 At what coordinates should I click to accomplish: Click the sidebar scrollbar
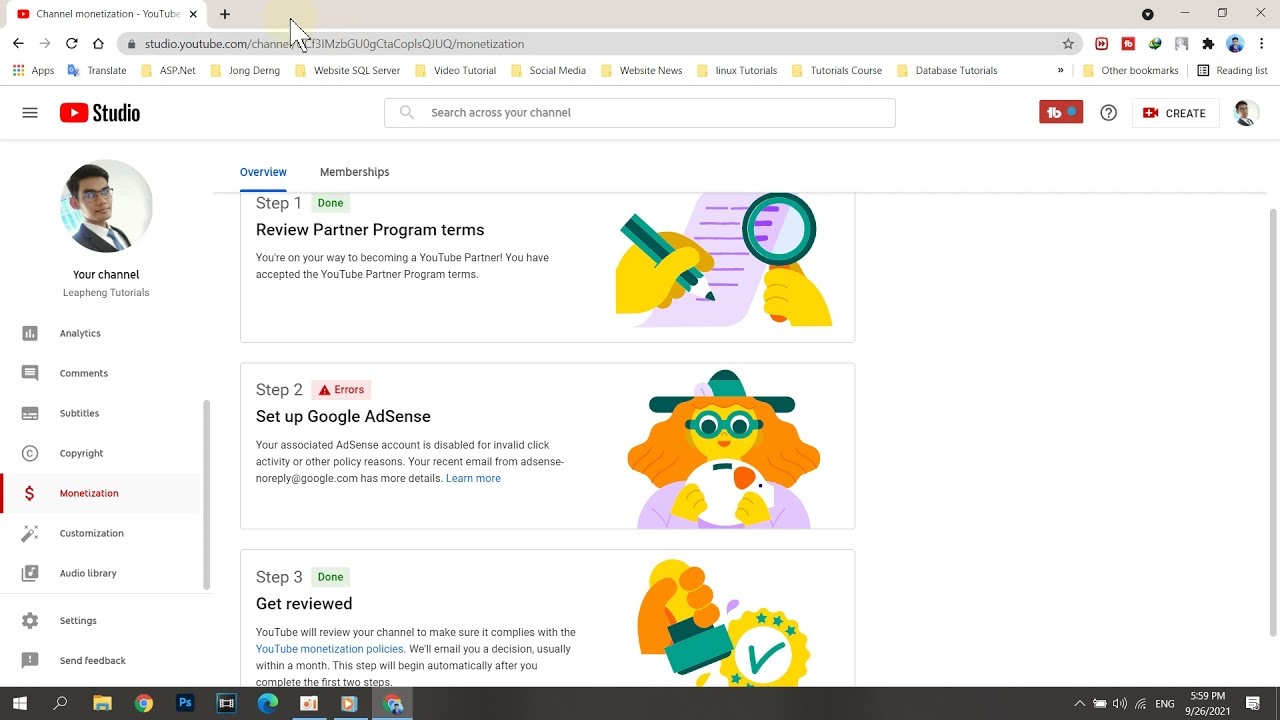pos(207,495)
